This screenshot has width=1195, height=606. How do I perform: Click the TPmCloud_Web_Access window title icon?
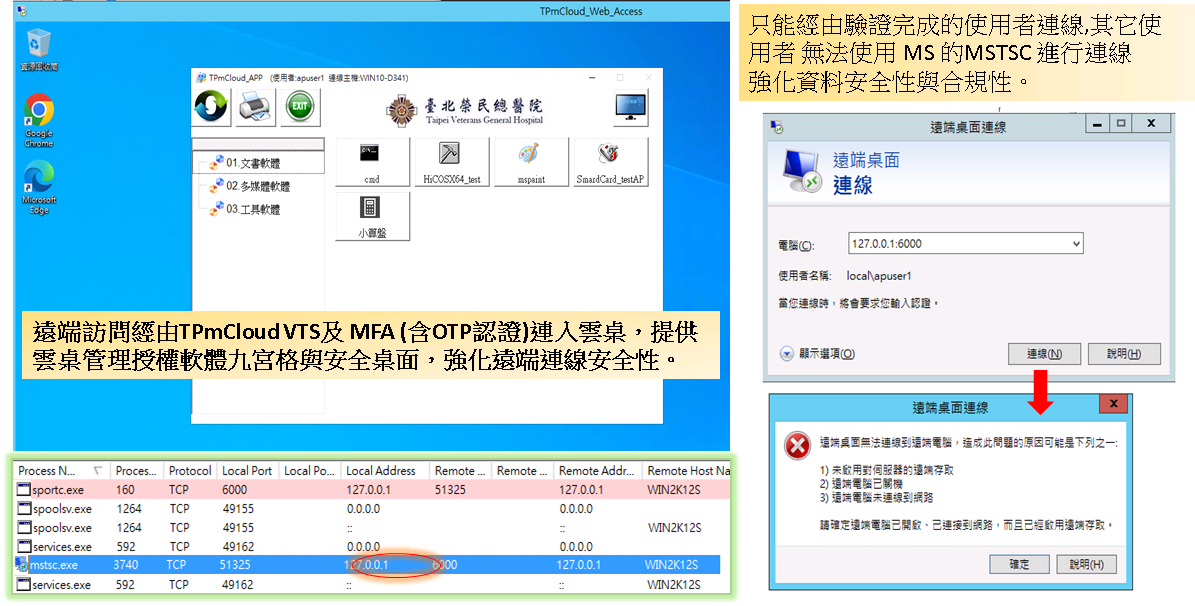click(21, 11)
